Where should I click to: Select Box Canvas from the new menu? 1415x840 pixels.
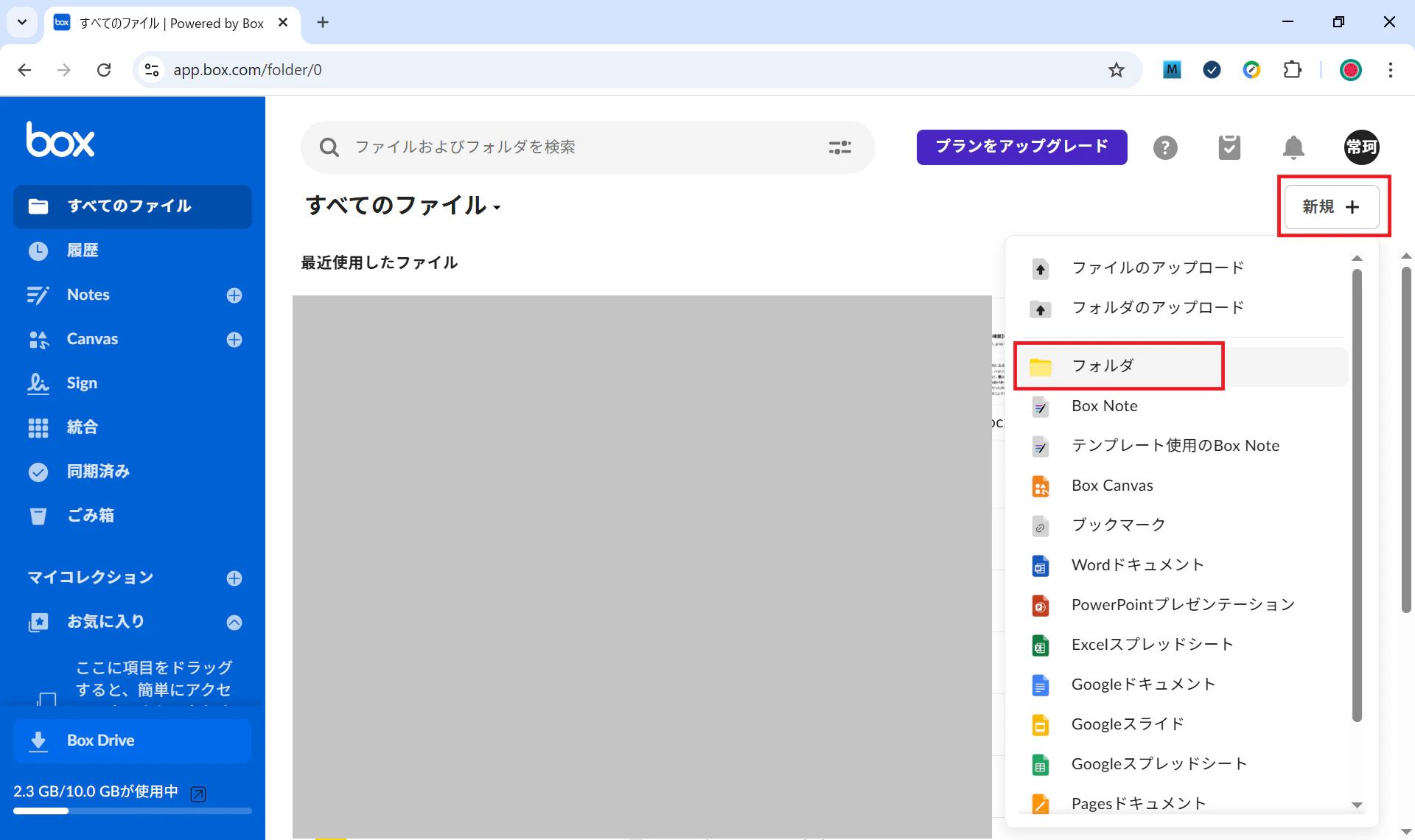tap(1184, 486)
